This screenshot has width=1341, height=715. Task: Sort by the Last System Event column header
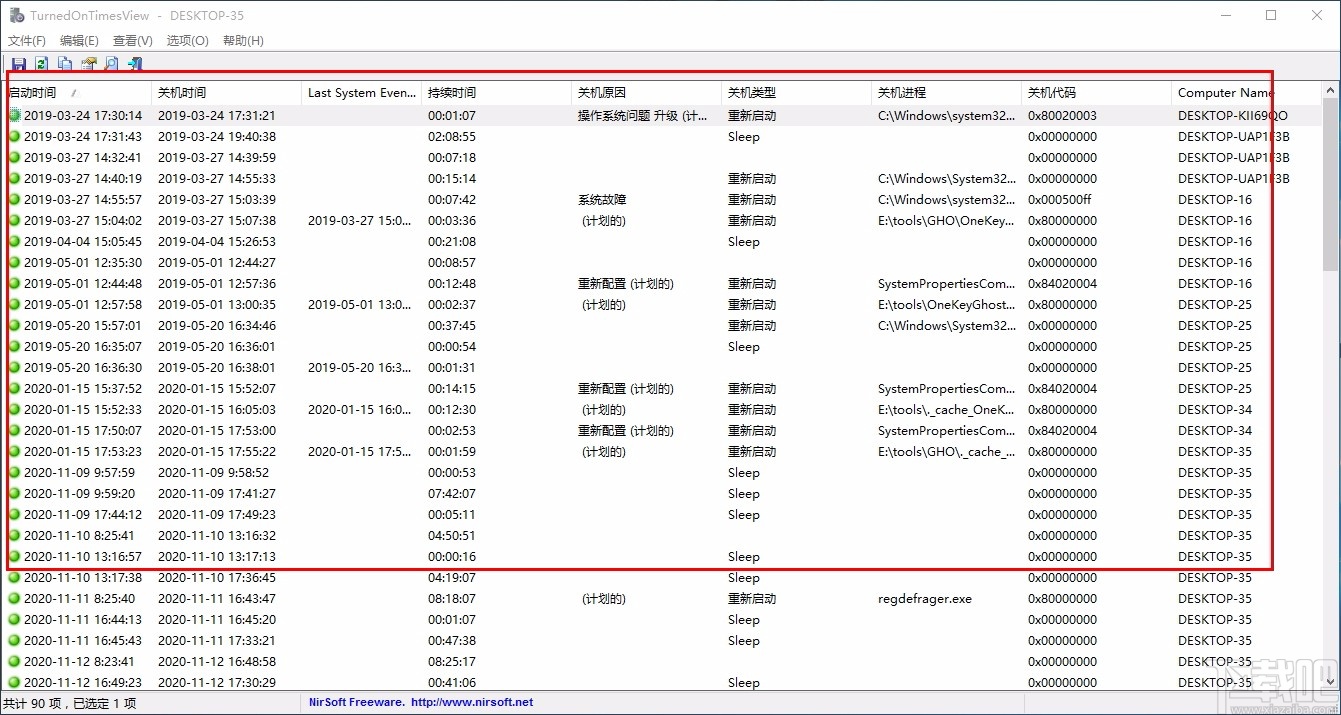point(361,93)
